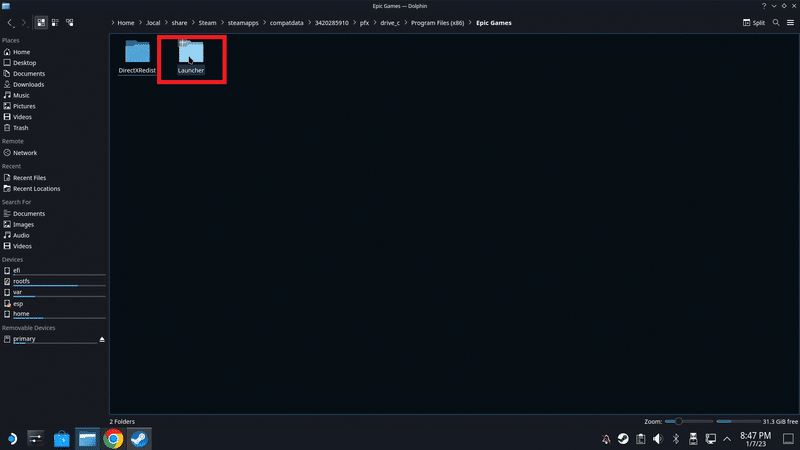
Task: Navigate to pfx in breadcrumb
Action: [x=364, y=22]
